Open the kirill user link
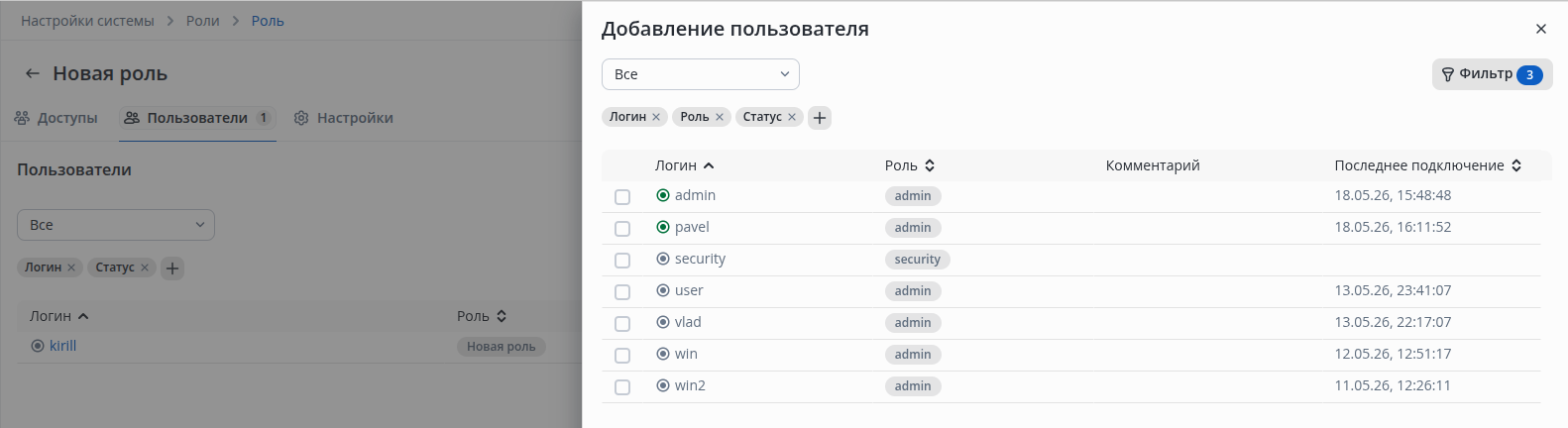 63,346
